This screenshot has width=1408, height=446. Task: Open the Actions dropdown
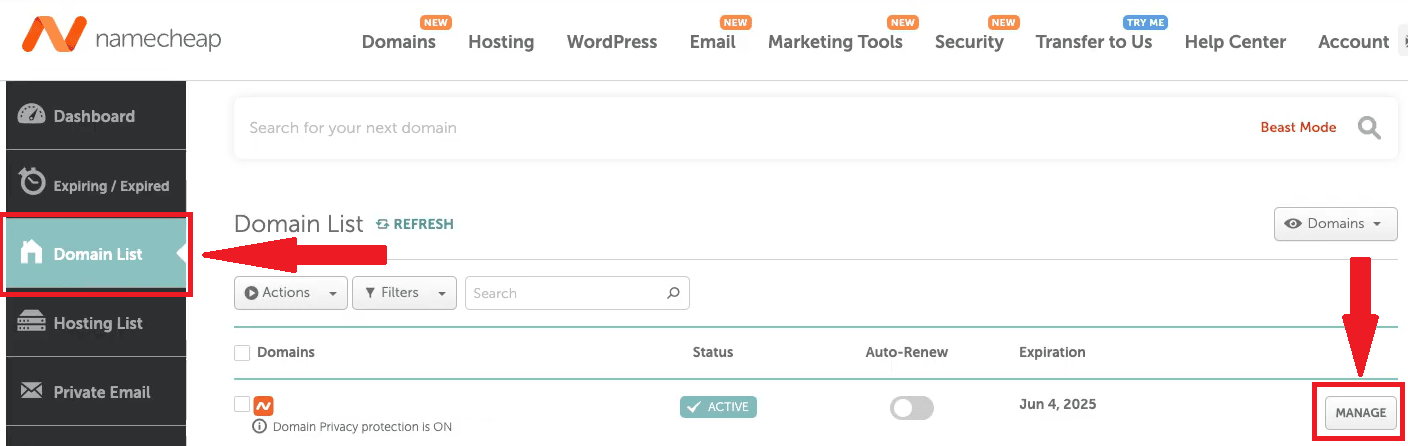(291, 293)
